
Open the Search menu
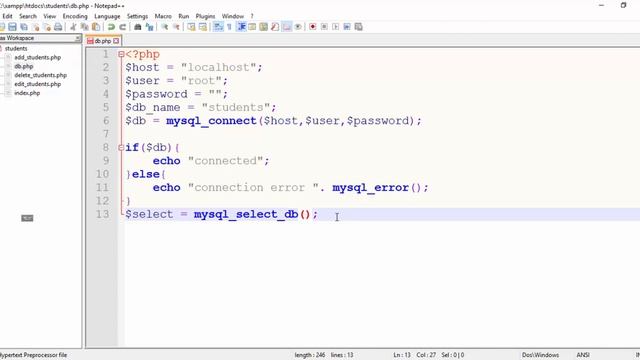28,16
